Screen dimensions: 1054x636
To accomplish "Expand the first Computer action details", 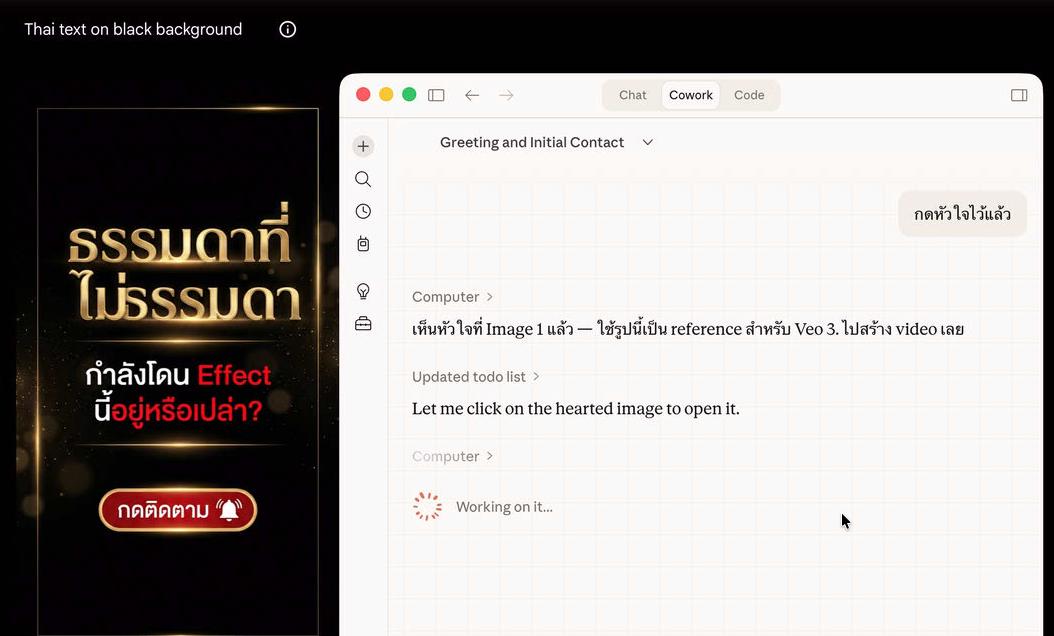I will (452, 296).
